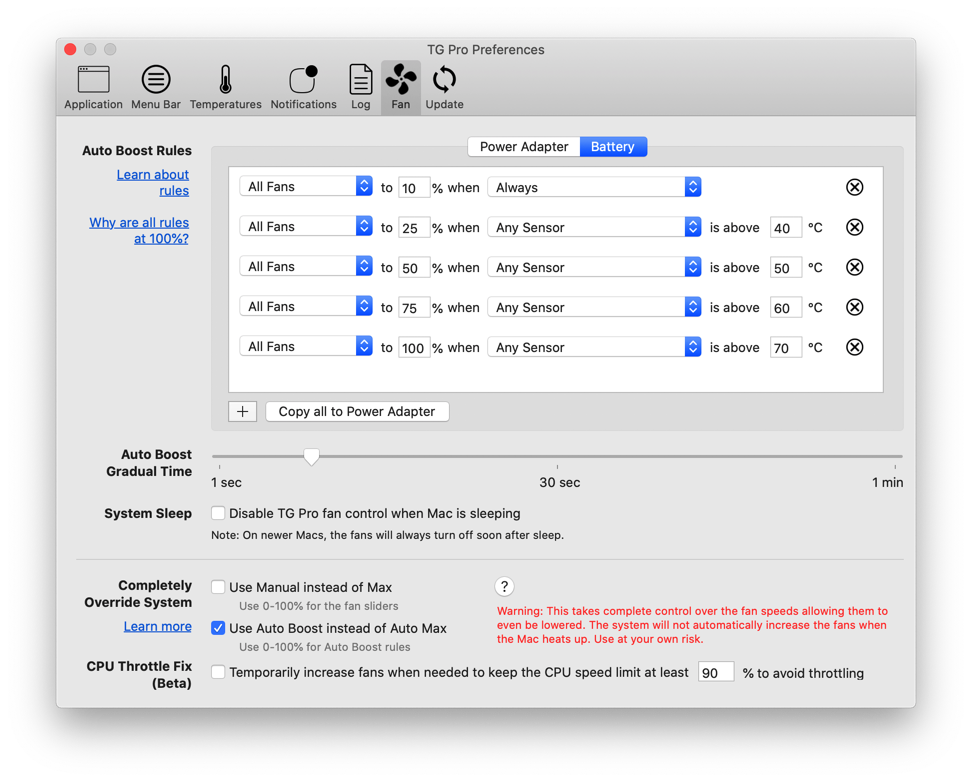Image resolution: width=972 pixels, height=782 pixels.
Task: Open the Menu Bar preferences pane
Action: tap(156, 87)
